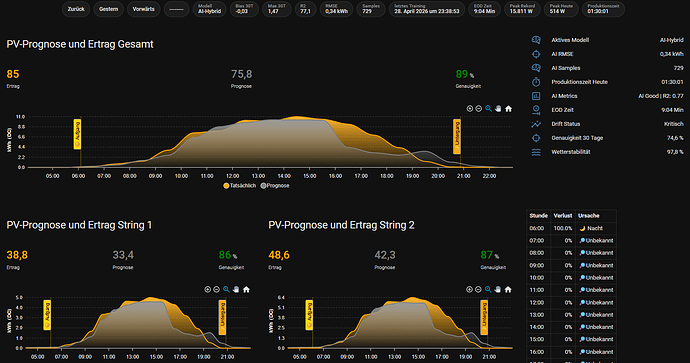
Task: Open Modell AI-Hybrid chip
Action: pos(209,9)
